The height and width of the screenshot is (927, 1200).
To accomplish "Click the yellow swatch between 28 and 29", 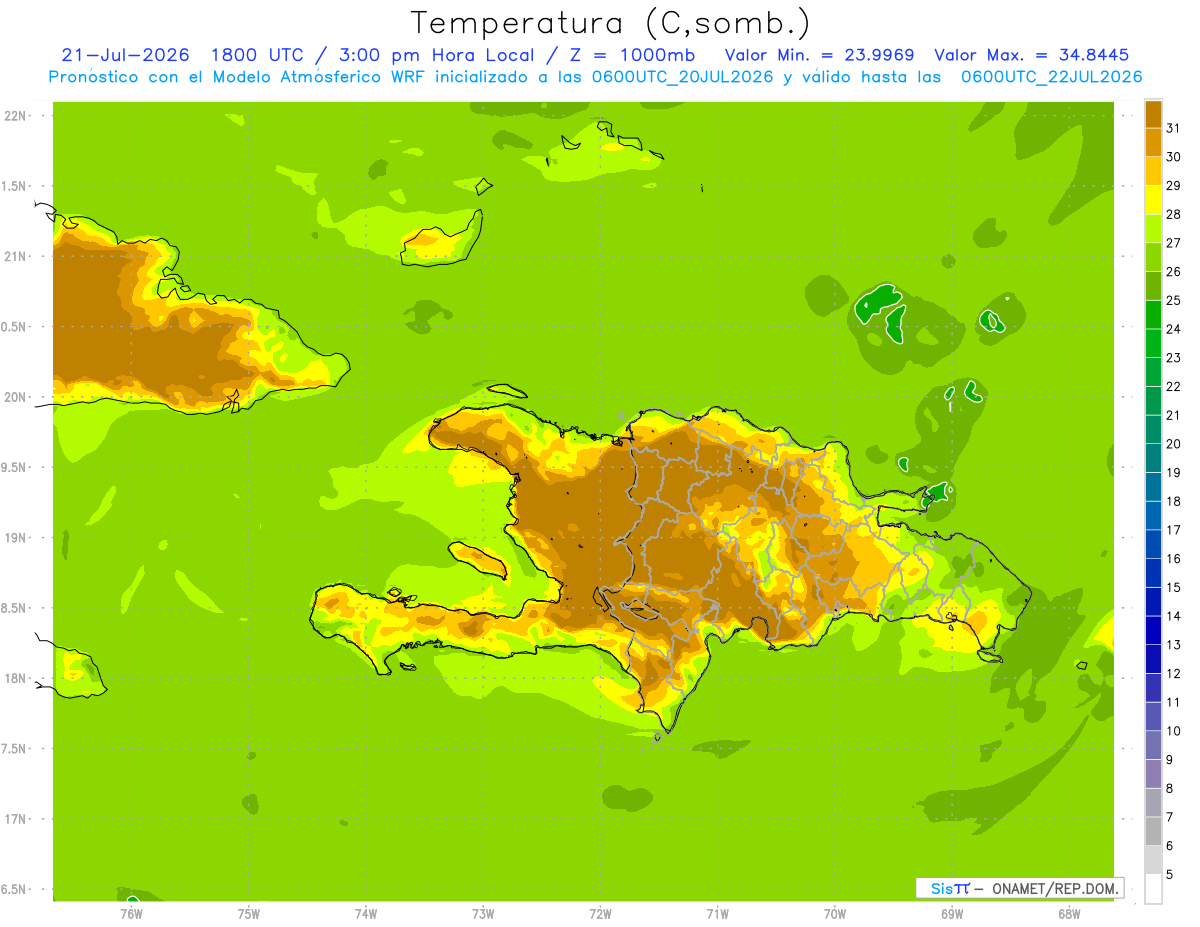I will (x=1153, y=200).
